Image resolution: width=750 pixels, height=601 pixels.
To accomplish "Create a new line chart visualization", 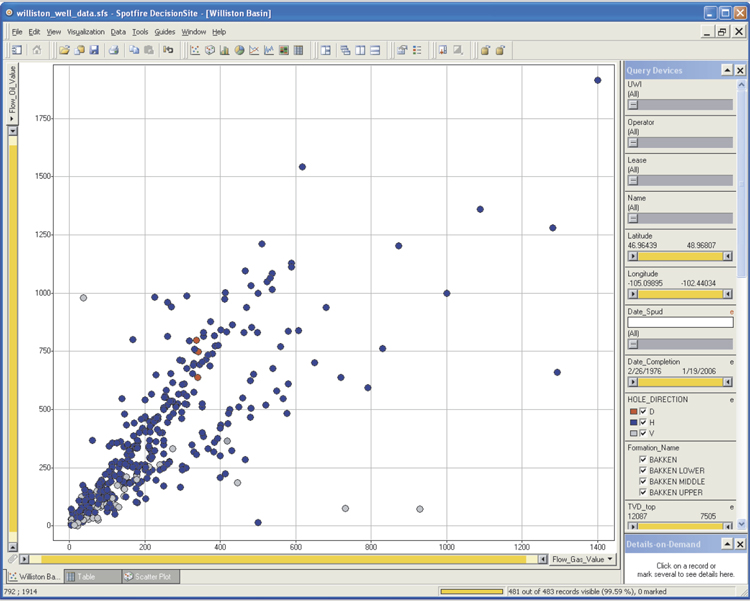I will 254,50.
